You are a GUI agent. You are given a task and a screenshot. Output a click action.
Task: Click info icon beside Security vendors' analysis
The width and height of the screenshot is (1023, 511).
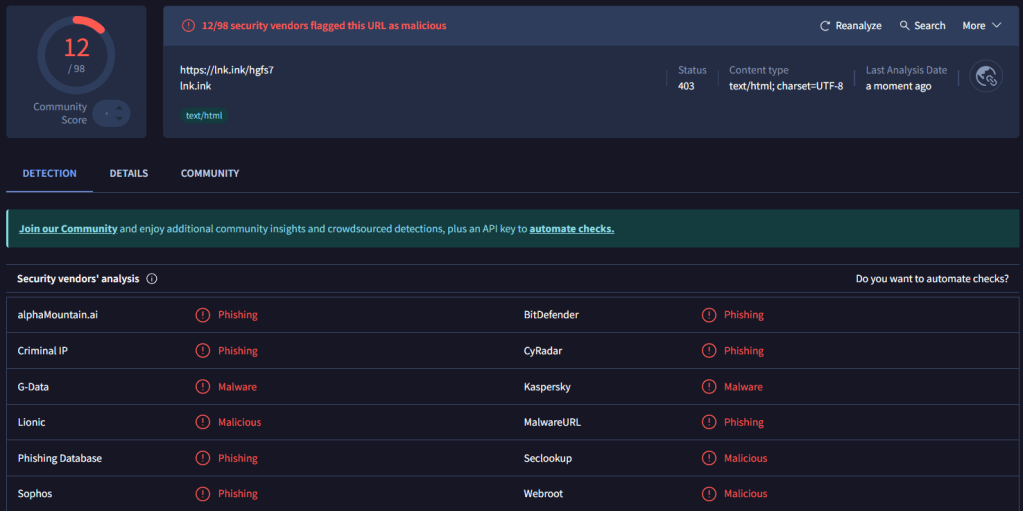click(x=152, y=279)
